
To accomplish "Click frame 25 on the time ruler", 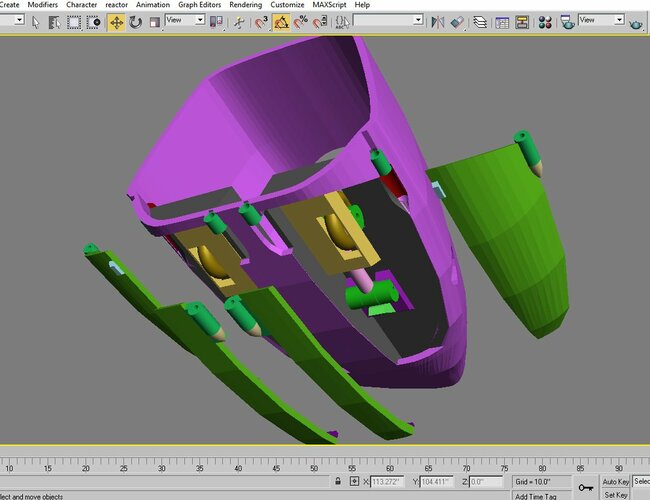I will click(124, 468).
